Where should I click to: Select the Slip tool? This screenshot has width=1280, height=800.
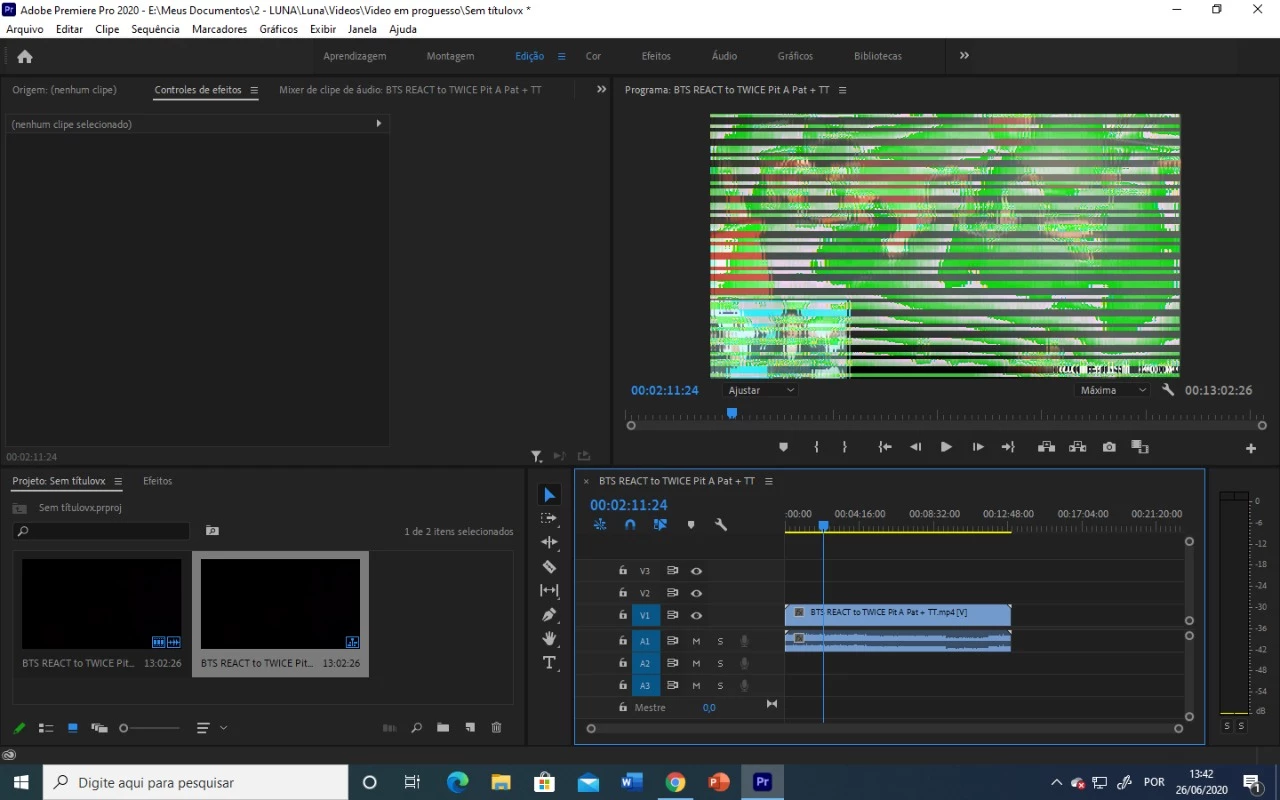point(549,591)
